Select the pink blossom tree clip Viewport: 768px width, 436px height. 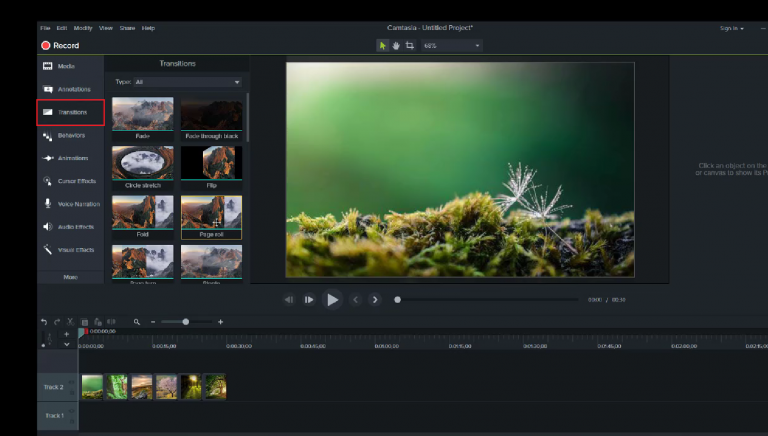pos(166,387)
